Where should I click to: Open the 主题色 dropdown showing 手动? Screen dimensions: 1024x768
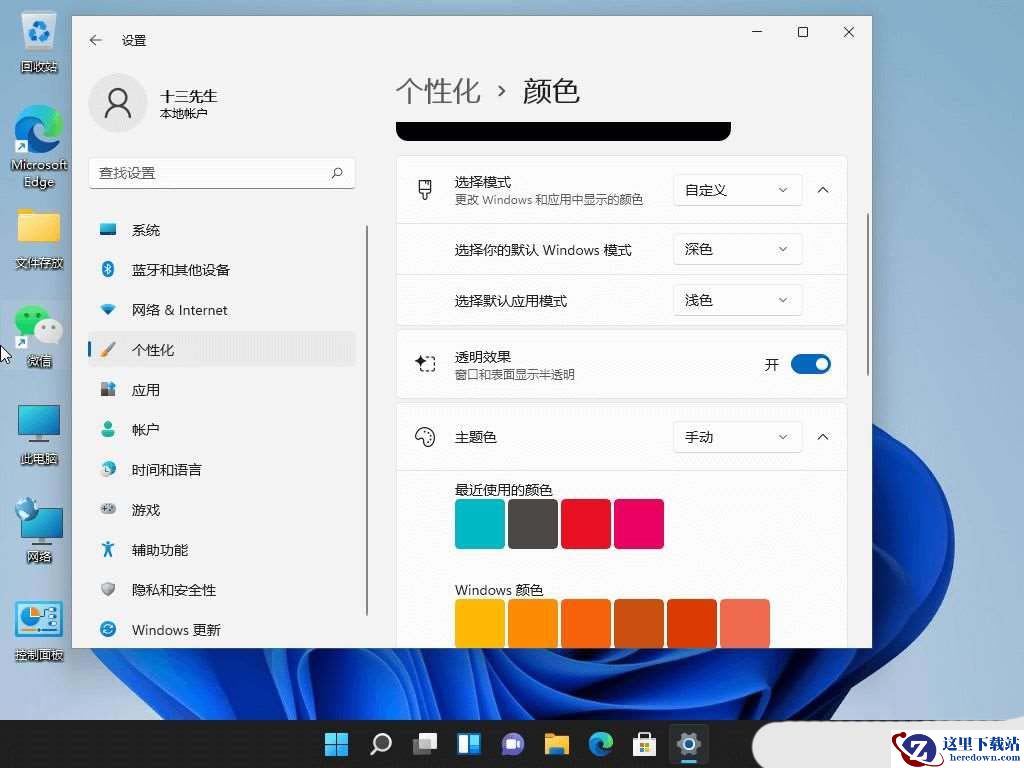pos(737,437)
